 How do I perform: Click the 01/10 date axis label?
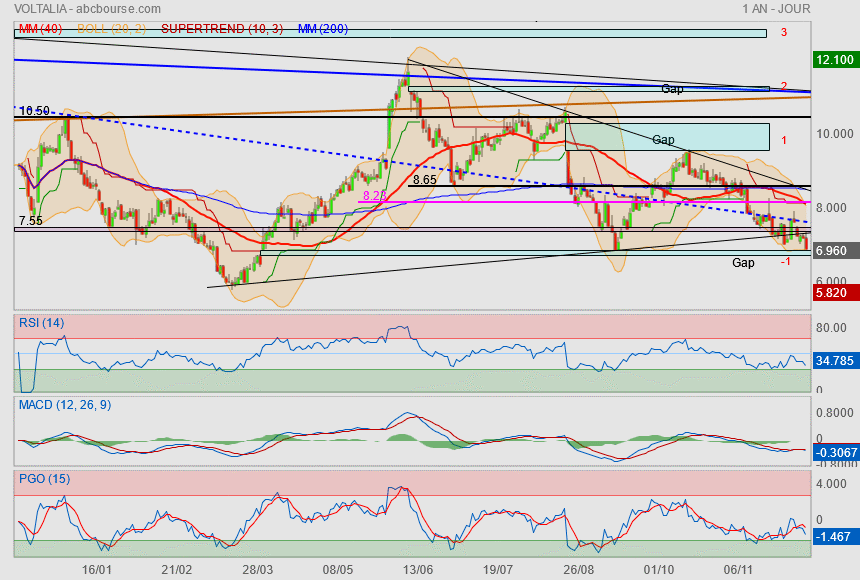click(659, 569)
